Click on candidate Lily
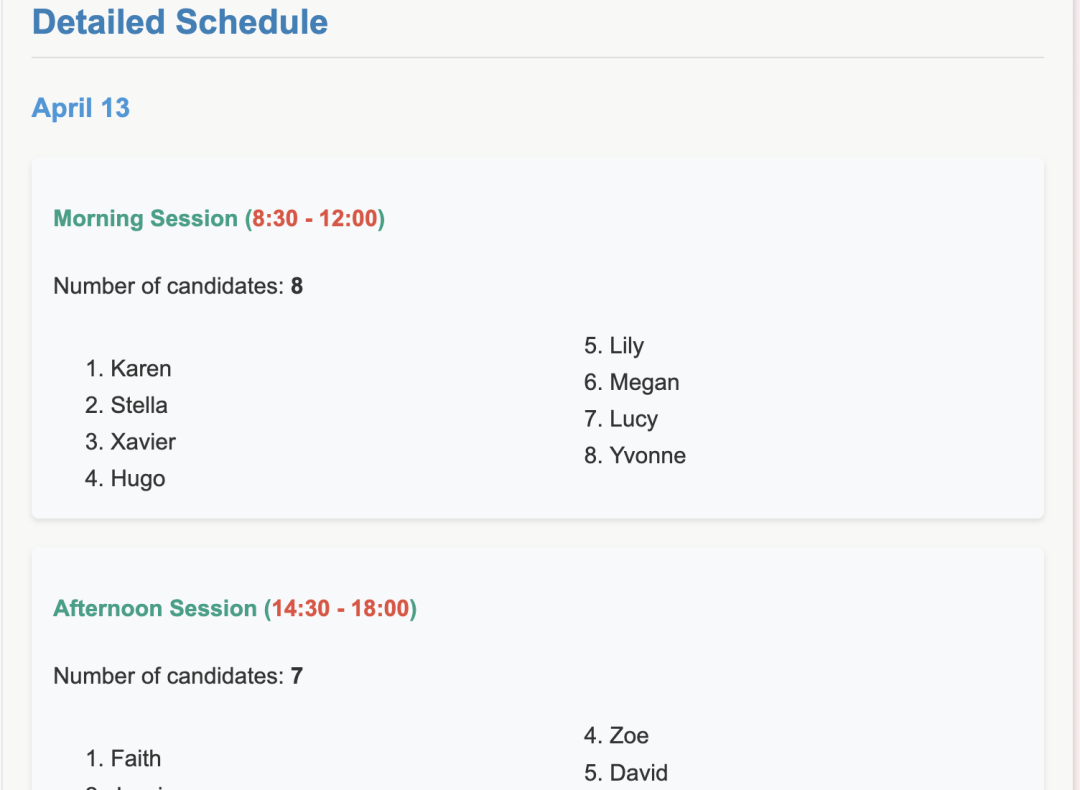Screen dimensions: 1080x790 [x=627, y=346]
